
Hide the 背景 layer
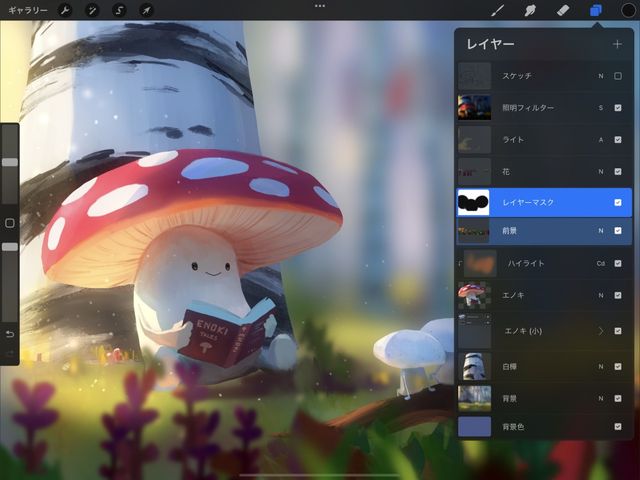tap(618, 398)
